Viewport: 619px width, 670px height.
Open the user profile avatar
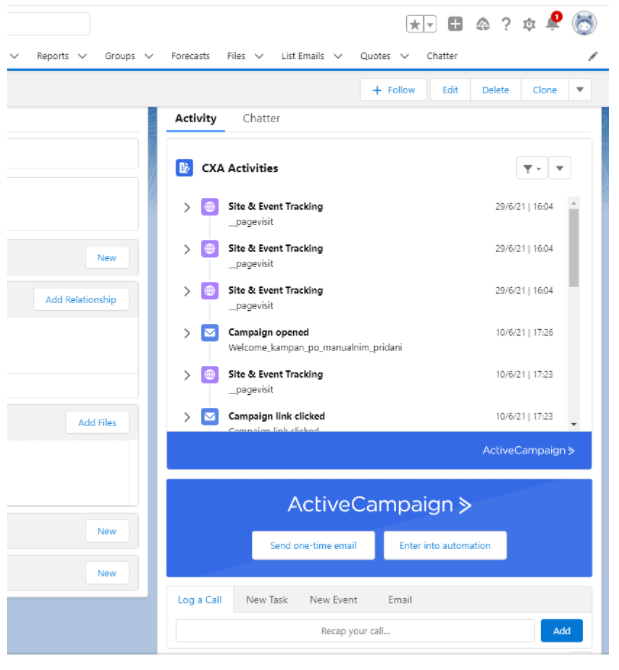point(584,24)
